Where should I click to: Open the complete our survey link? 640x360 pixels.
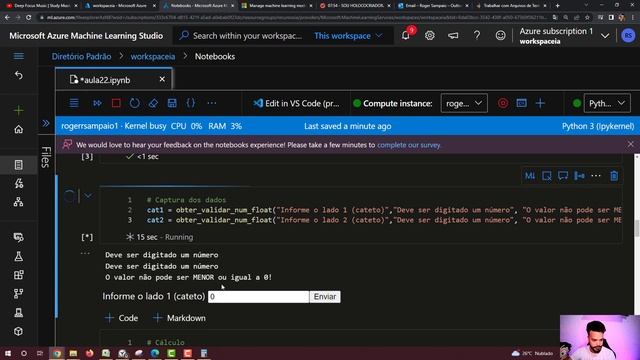409,145
